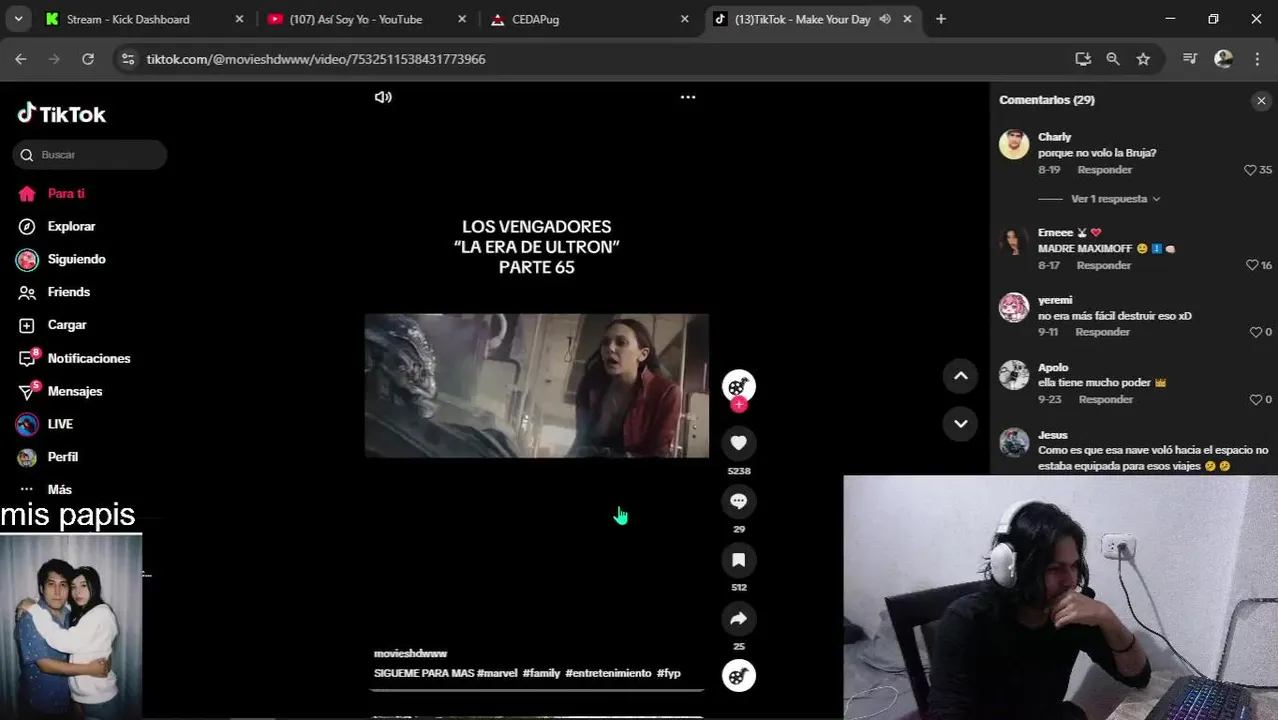Follow creator with red plus badge
The width and height of the screenshot is (1278, 720).
pos(739,404)
